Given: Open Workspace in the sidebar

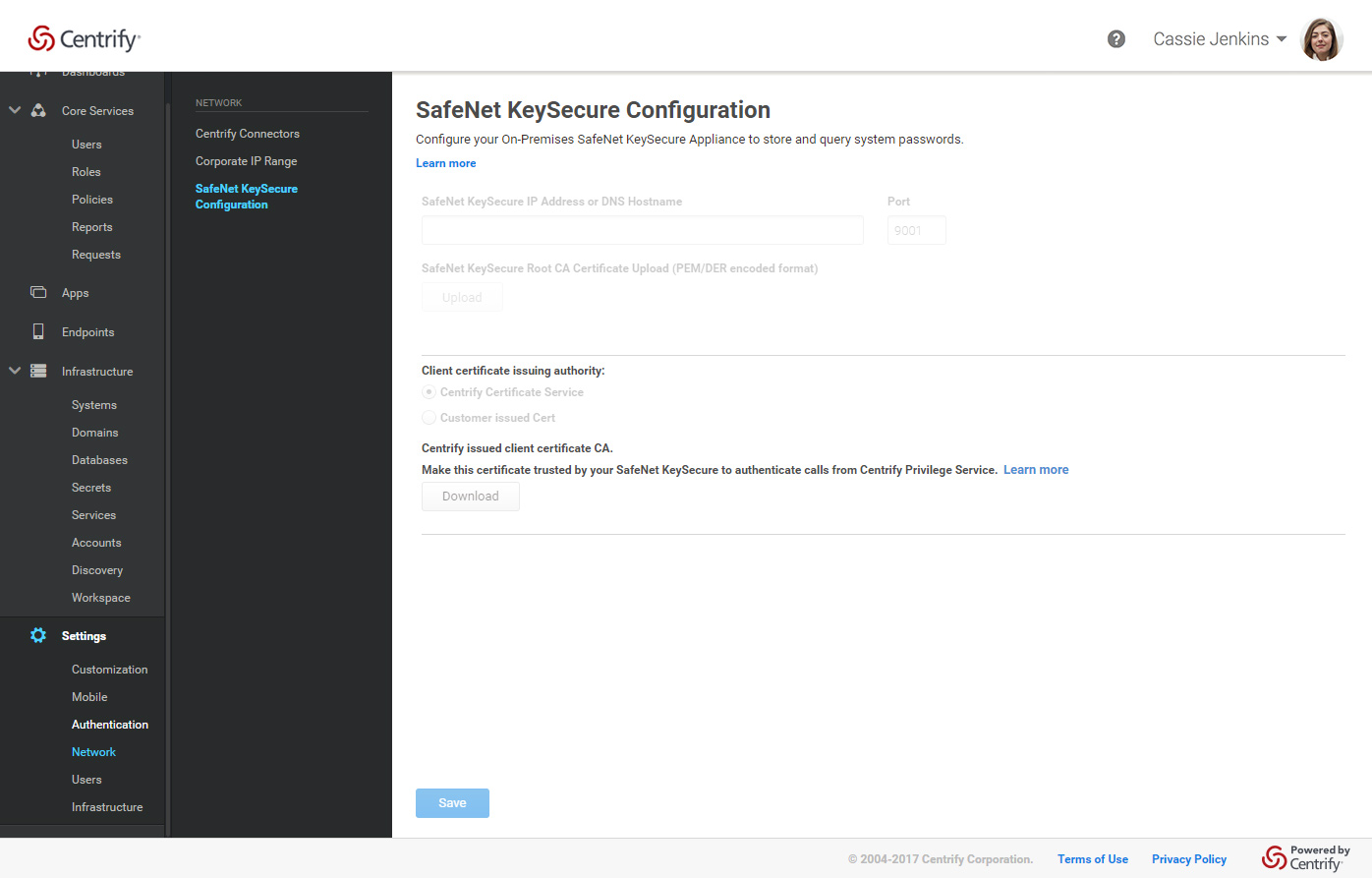Looking at the screenshot, I should pyautogui.click(x=100, y=598).
